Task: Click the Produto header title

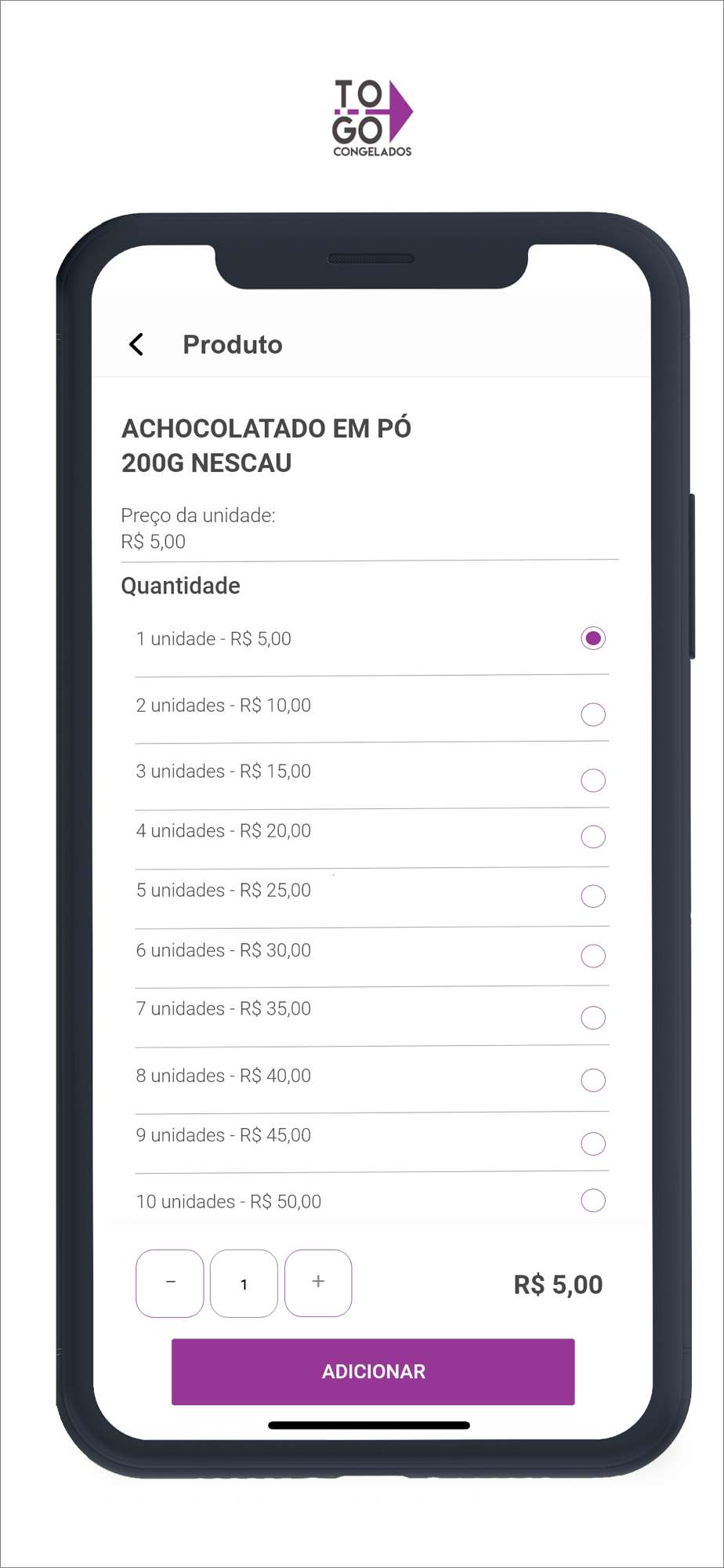Action: 233,345
